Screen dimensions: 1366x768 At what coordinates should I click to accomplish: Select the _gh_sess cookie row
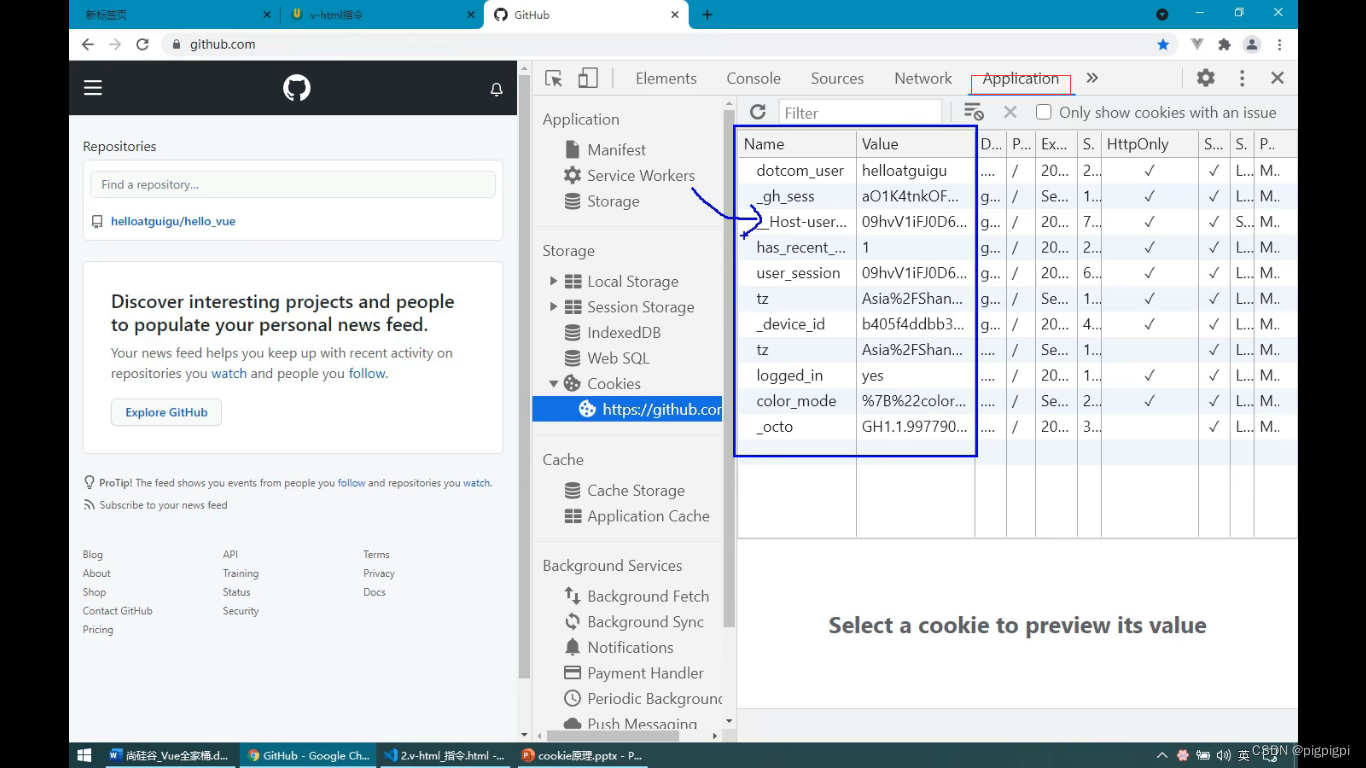1017,196
